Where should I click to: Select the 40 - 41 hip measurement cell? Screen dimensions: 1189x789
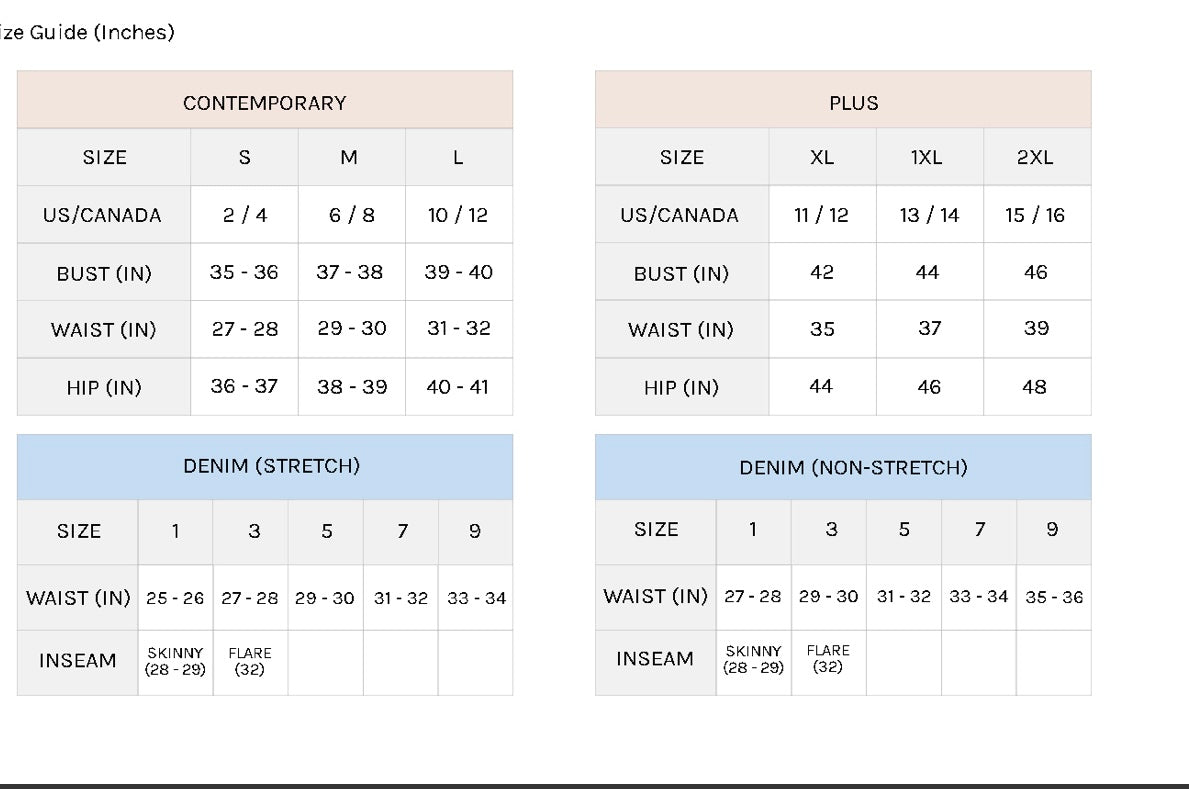coord(458,387)
